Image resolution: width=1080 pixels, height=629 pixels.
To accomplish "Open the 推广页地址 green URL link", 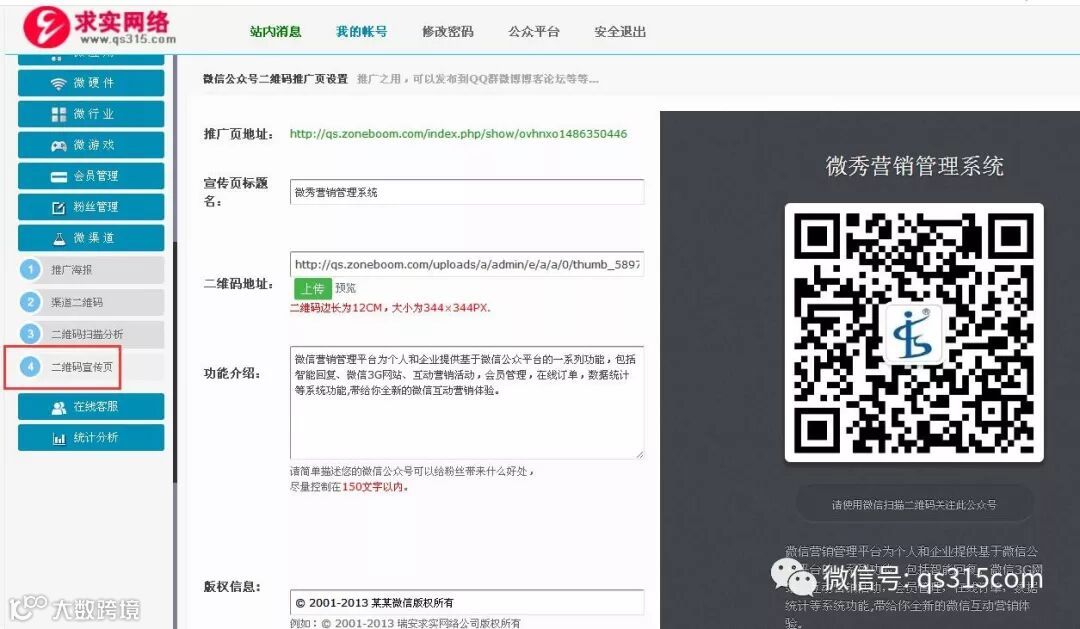I will coord(458,134).
